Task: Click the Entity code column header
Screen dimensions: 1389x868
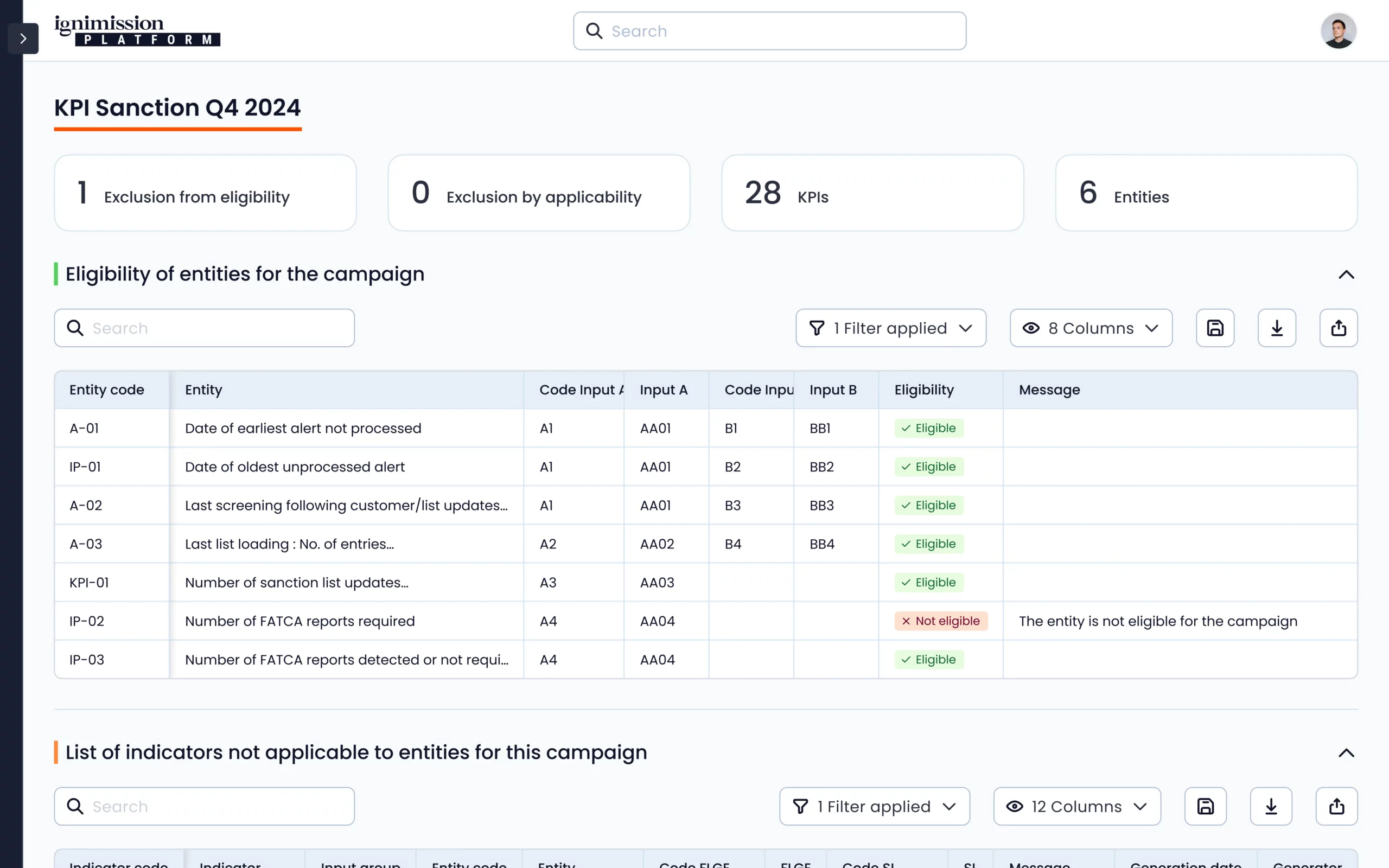Action: coord(107,390)
